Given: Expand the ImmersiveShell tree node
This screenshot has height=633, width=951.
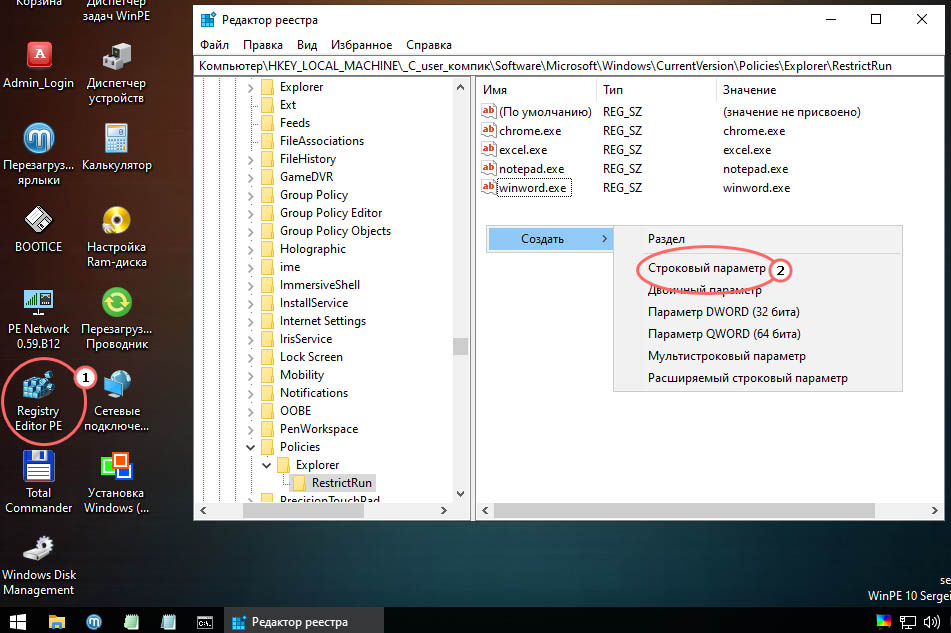Looking at the screenshot, I should 250,286.
